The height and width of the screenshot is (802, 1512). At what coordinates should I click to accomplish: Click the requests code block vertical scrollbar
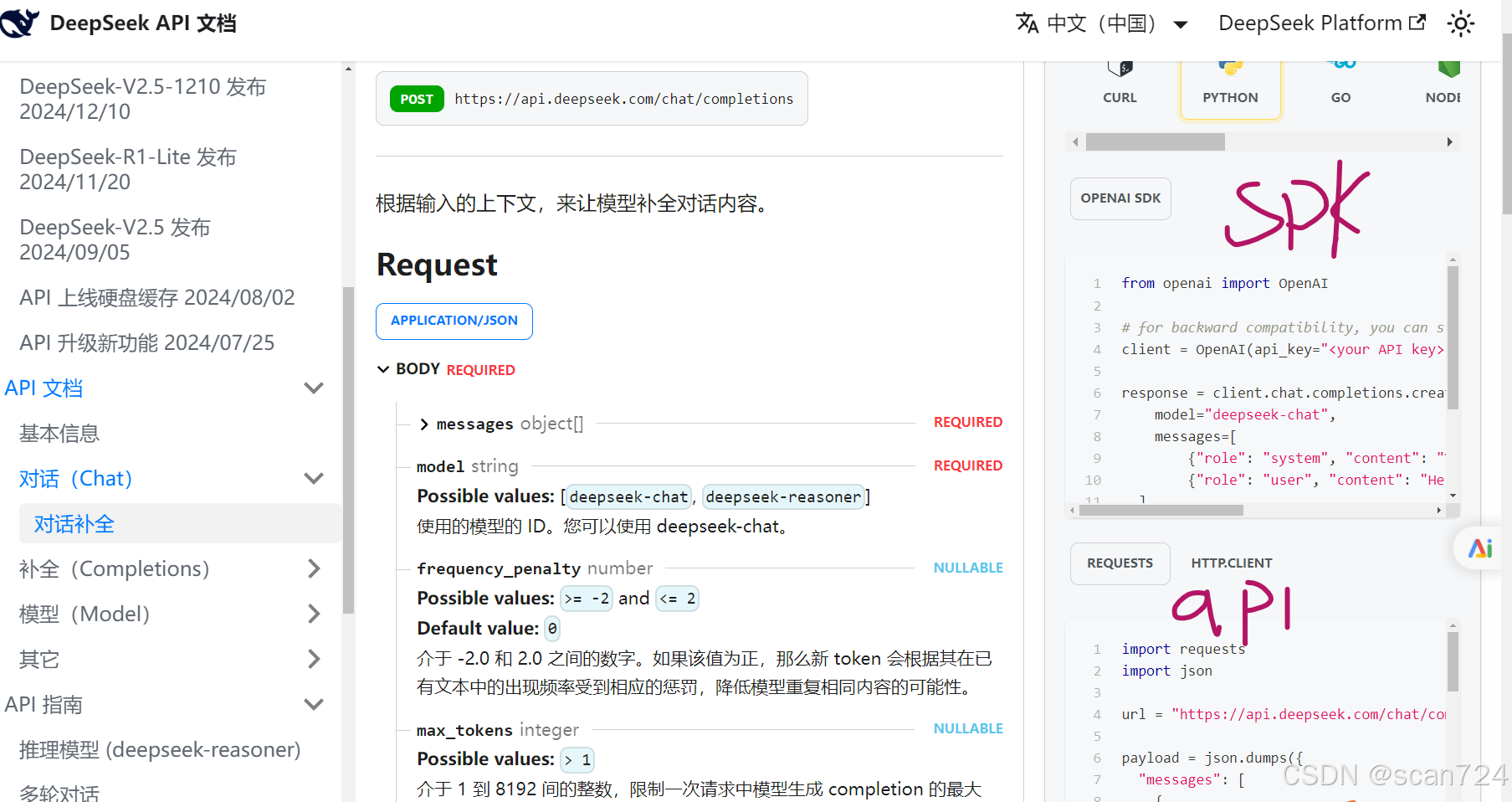pyautogui.click(x=1453, y=661)
